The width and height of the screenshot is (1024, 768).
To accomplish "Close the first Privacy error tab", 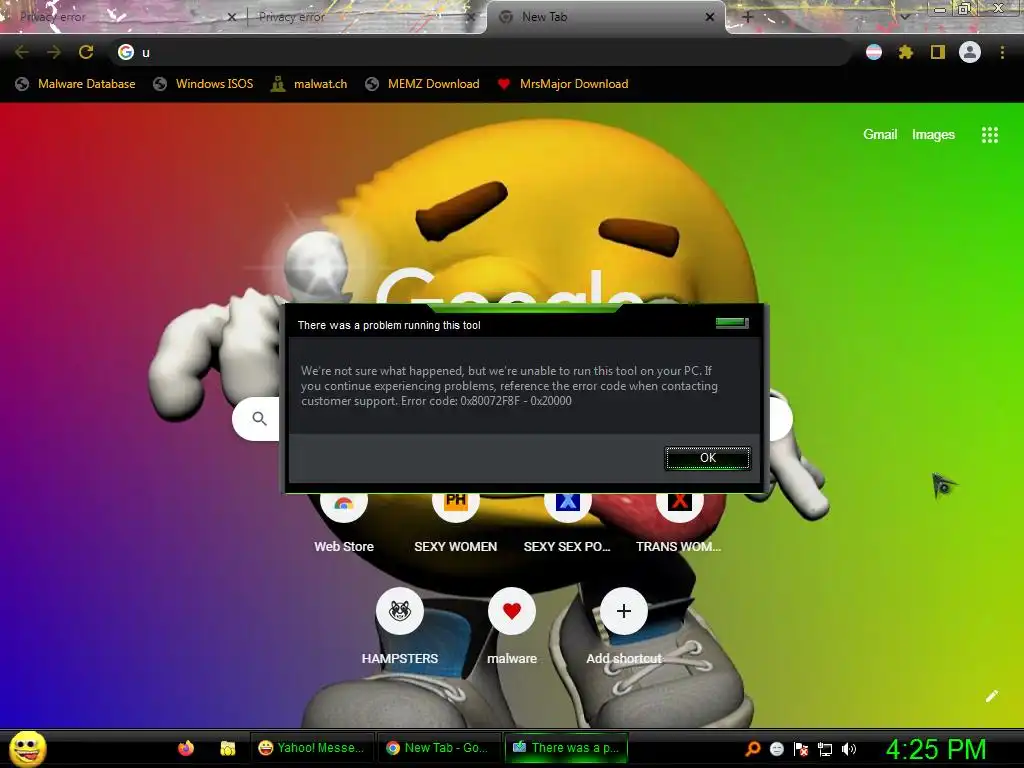I will tap(231, 17).
